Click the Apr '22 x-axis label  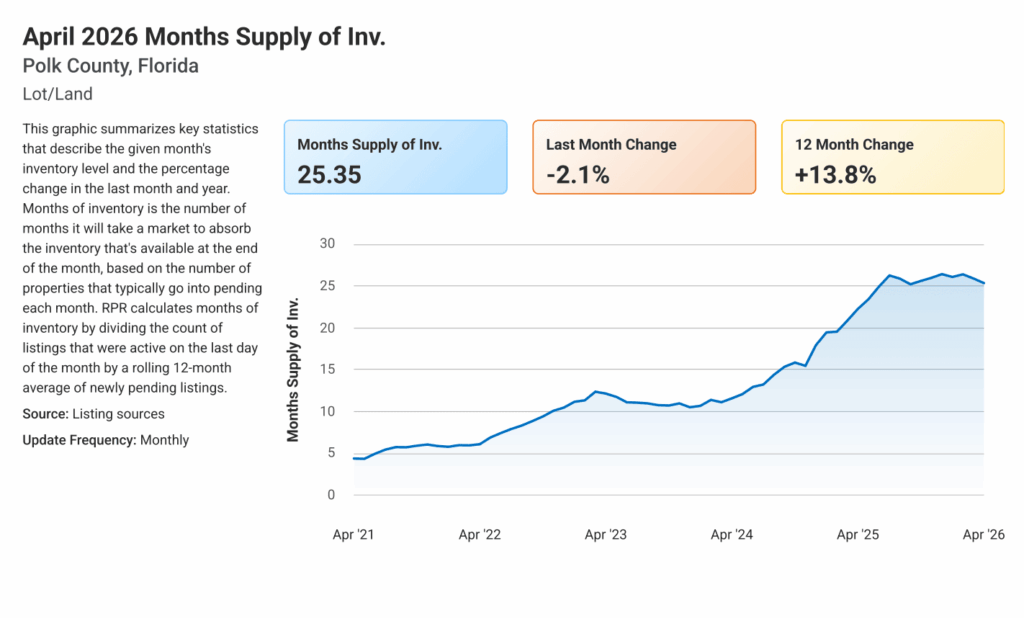tap(479, 534)
